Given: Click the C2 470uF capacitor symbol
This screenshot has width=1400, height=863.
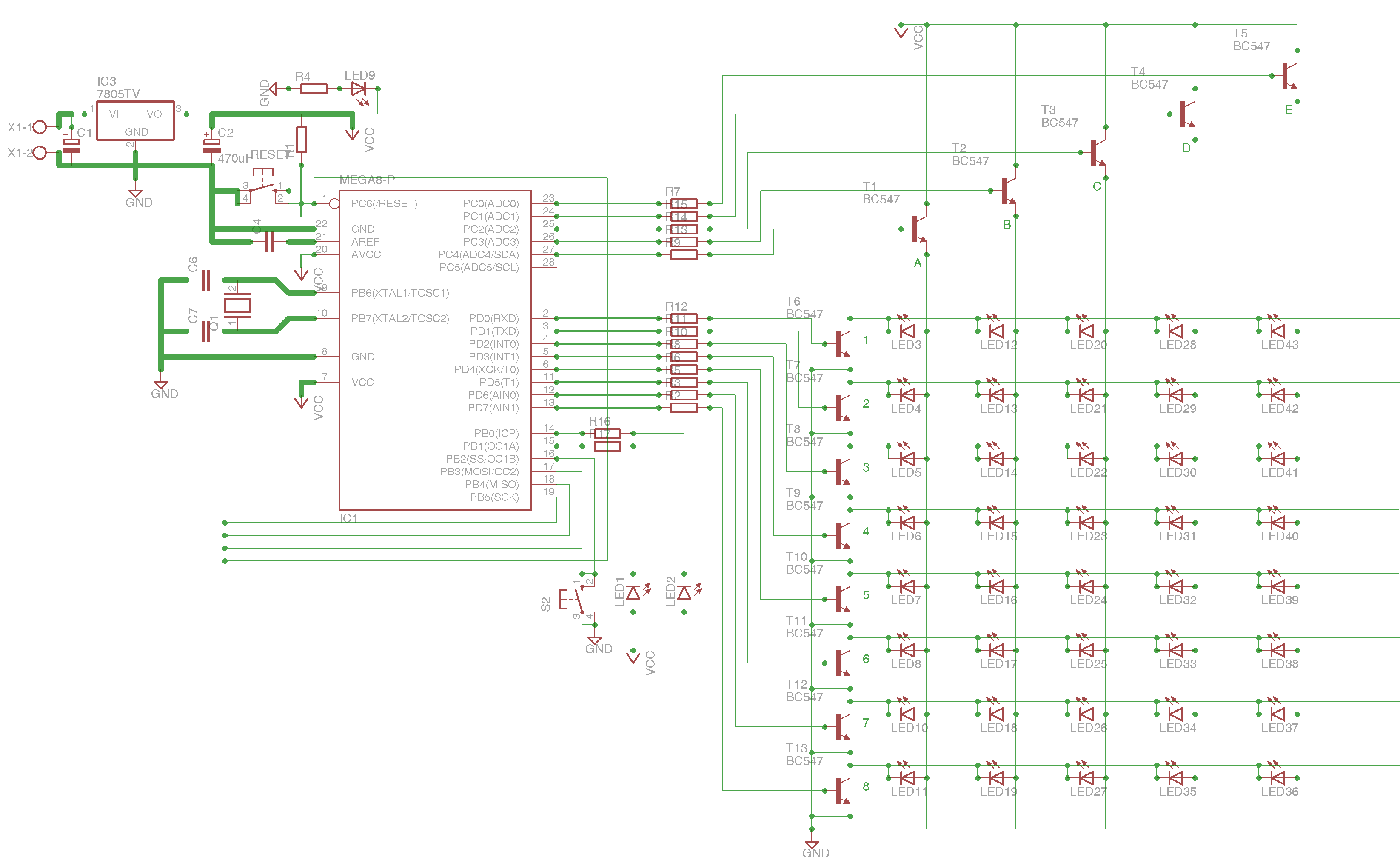Looking at the screenshot, I should pyautogui.click(x=212, y=145).
